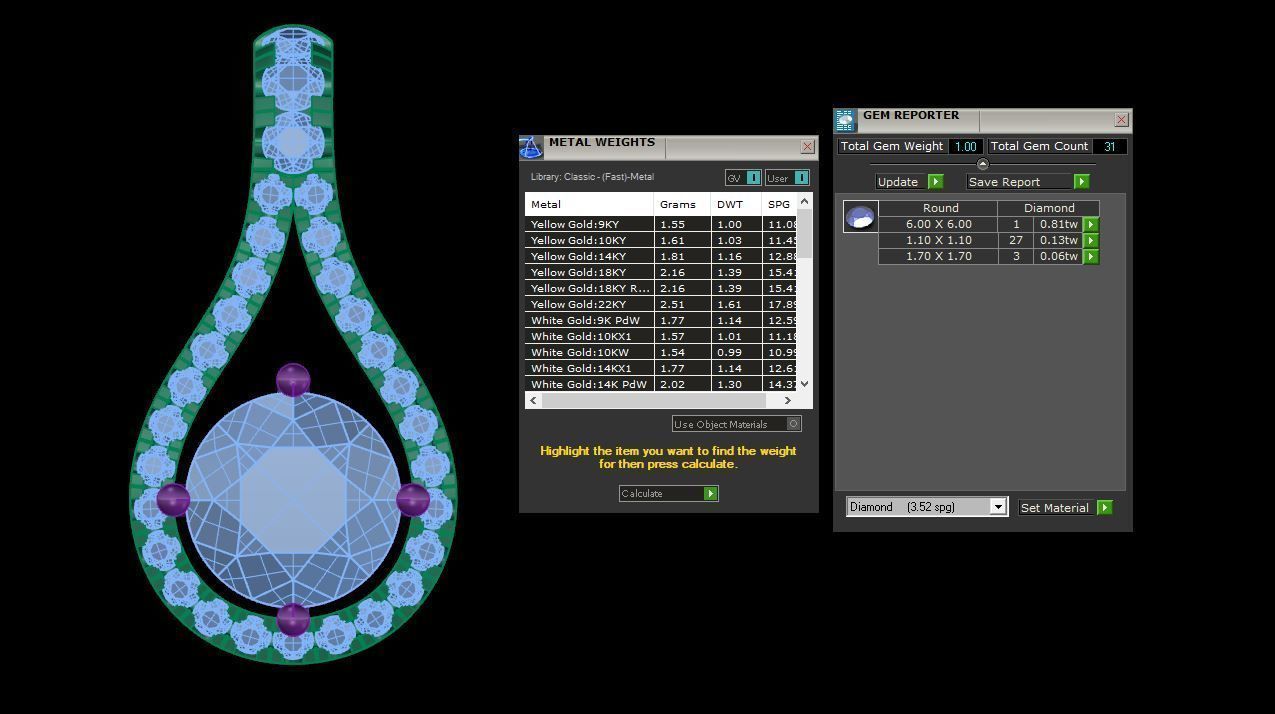1275x714 pixels.
Task: Click the DWT column header
Action: point(736,204)
